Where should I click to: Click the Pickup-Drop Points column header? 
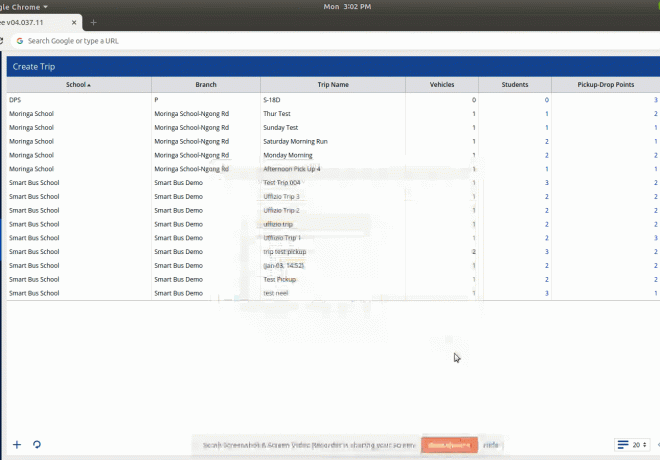pyautogui.click(x=604, y=85)
